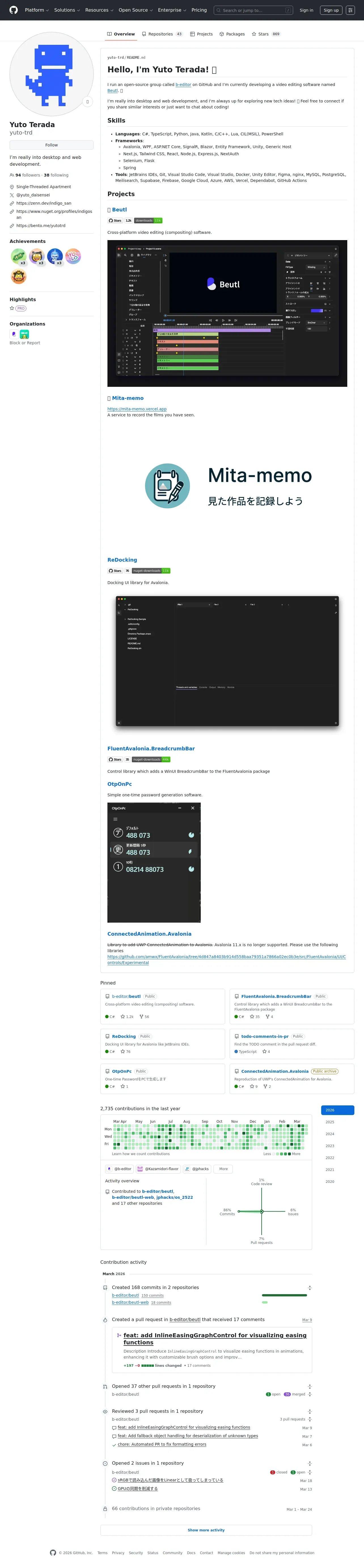Image resolution: width=364 pixels, height=1568 pixels.
Task: Click the GitHub logo in the header
Action: [x=13, y=10]
